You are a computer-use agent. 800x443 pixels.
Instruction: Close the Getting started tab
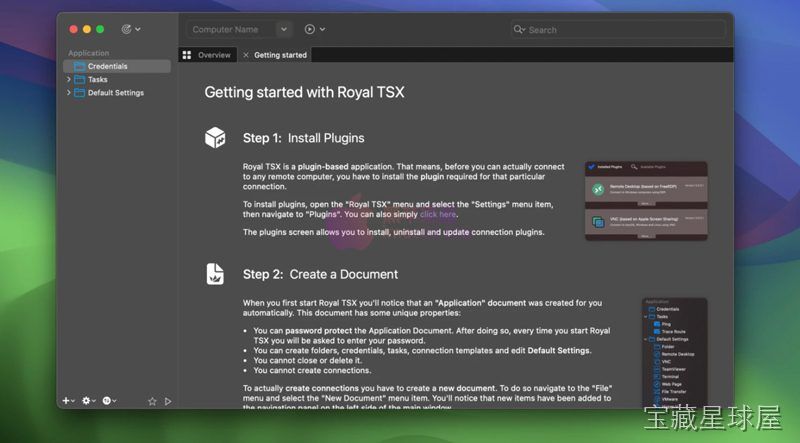(246, 55)
